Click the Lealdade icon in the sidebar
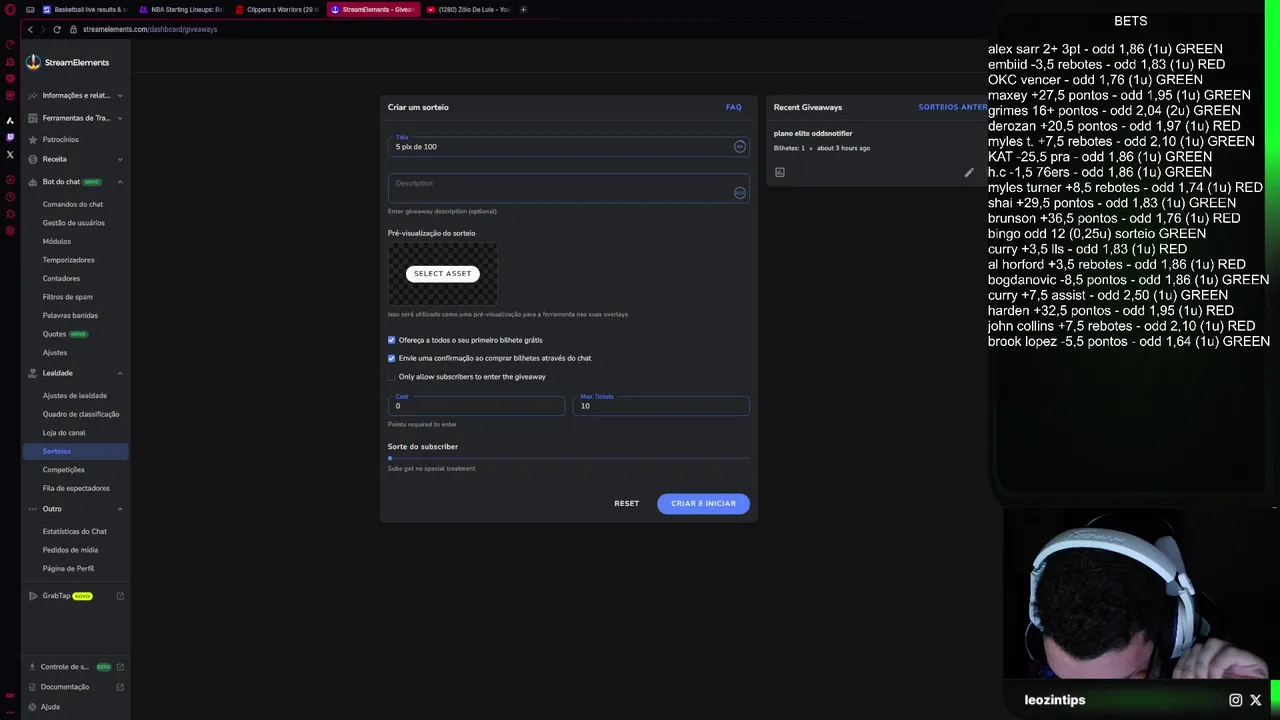1280x720 pixels. tap(33, 373)
